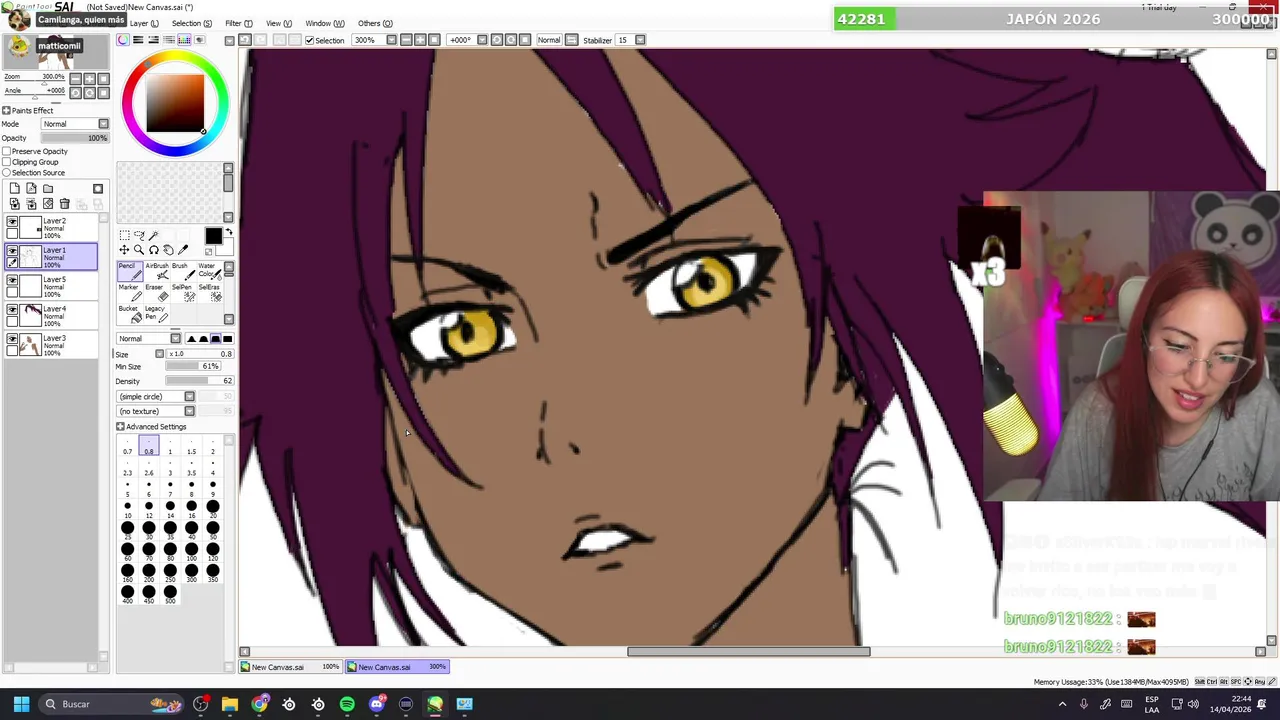The width and height of the screenshot is (1280, 720).
Task: Open the brush blend mode Normal dropdown
Action: [x=150, y=338]
